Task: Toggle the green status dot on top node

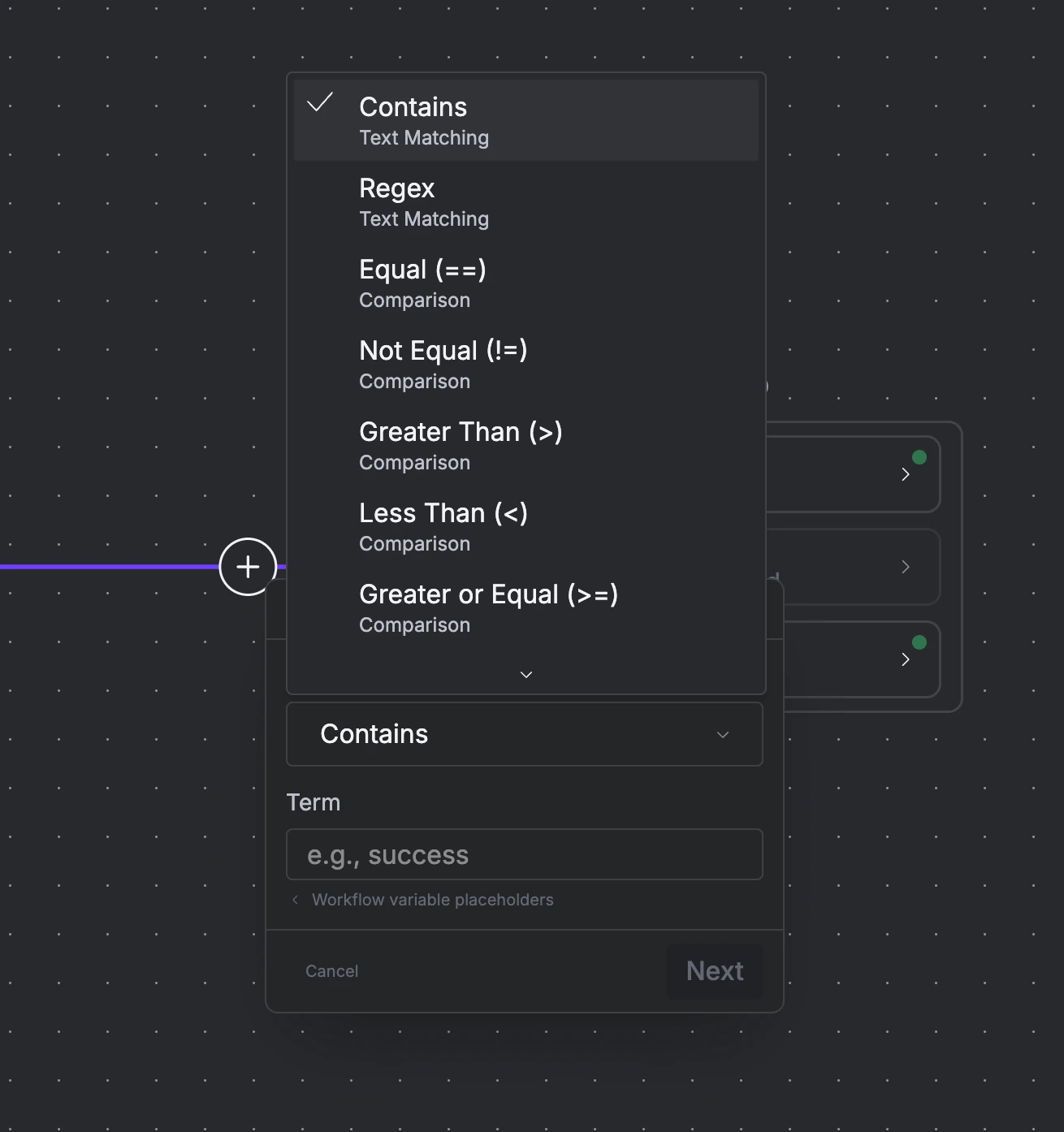Action: pyautogui.click(x=919, y=456)
